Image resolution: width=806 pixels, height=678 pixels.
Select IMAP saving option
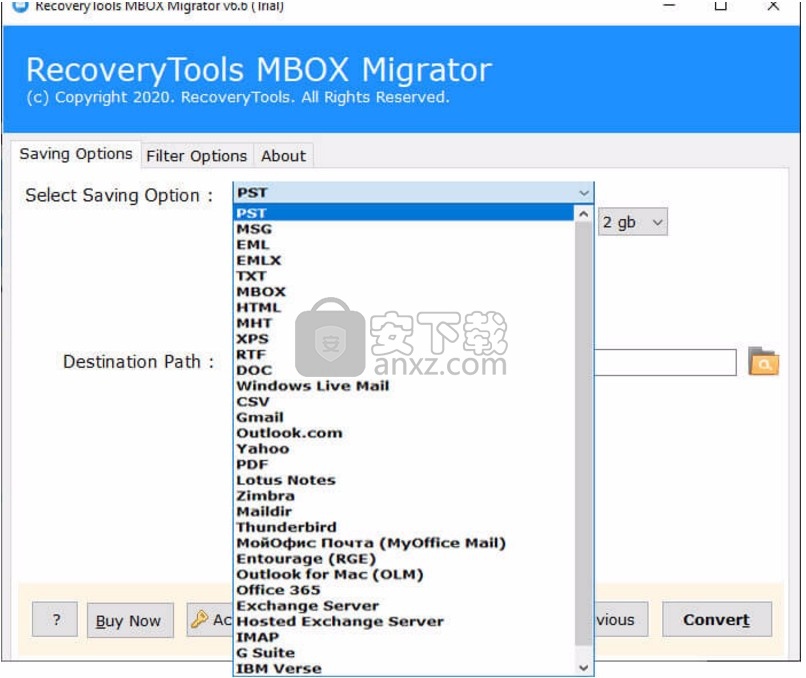click(404, 637)
